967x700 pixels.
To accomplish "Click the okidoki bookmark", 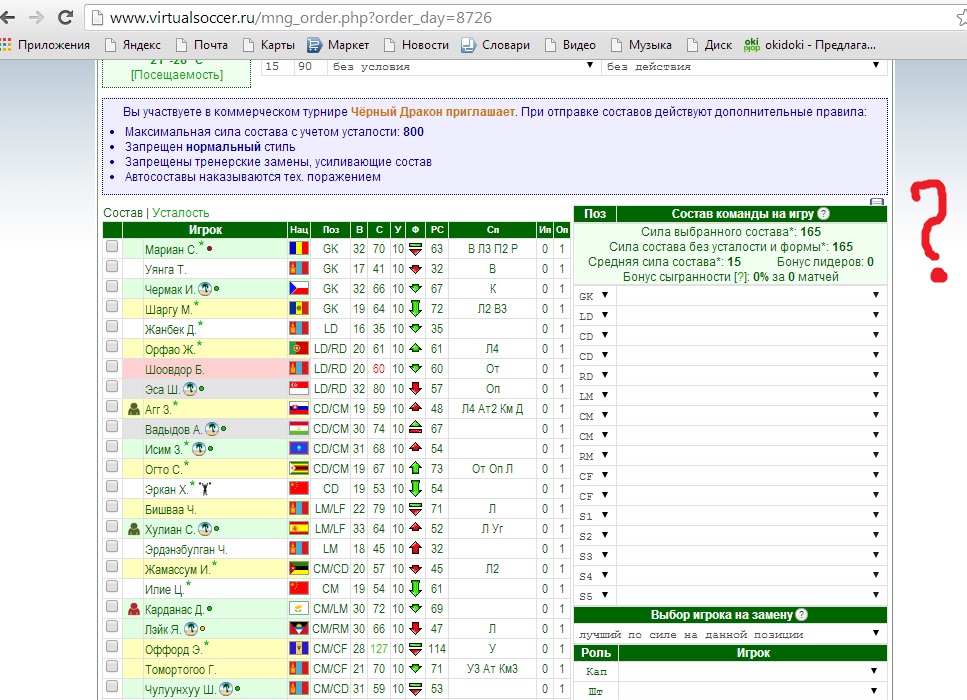I will pyautogui.click(x=810, y=44).
